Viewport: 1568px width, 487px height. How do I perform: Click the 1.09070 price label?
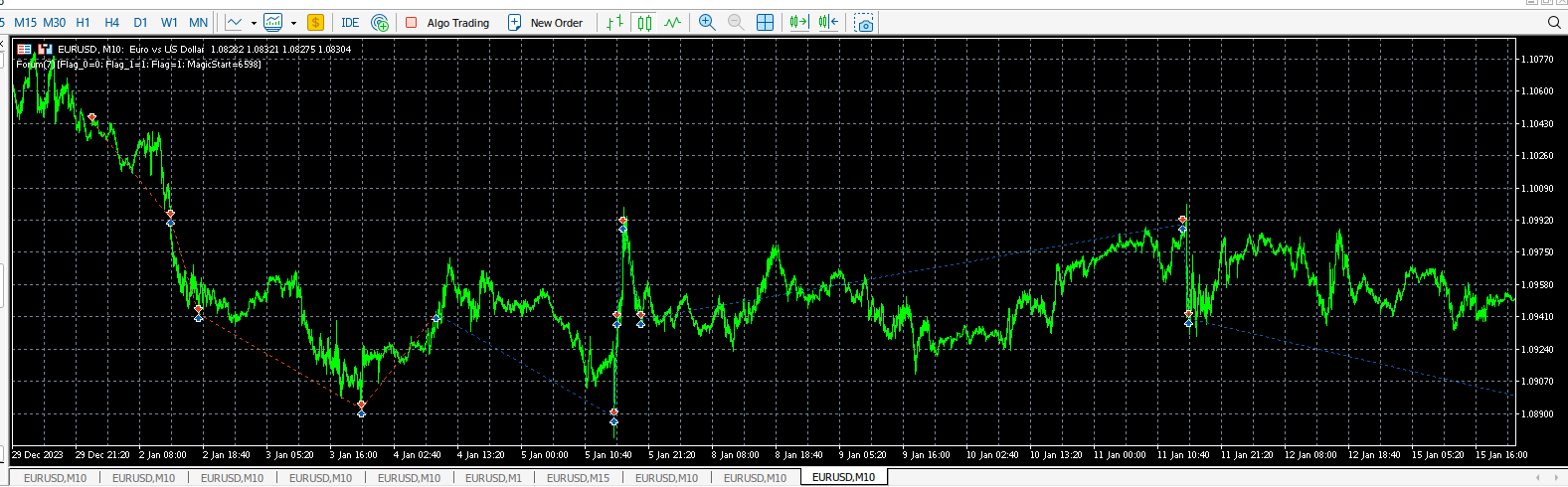click(1537, 382)
